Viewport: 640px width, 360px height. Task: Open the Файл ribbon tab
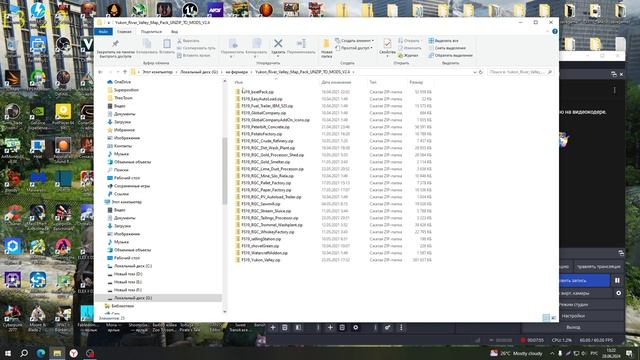pyautogui.click(x=103, y=31)
